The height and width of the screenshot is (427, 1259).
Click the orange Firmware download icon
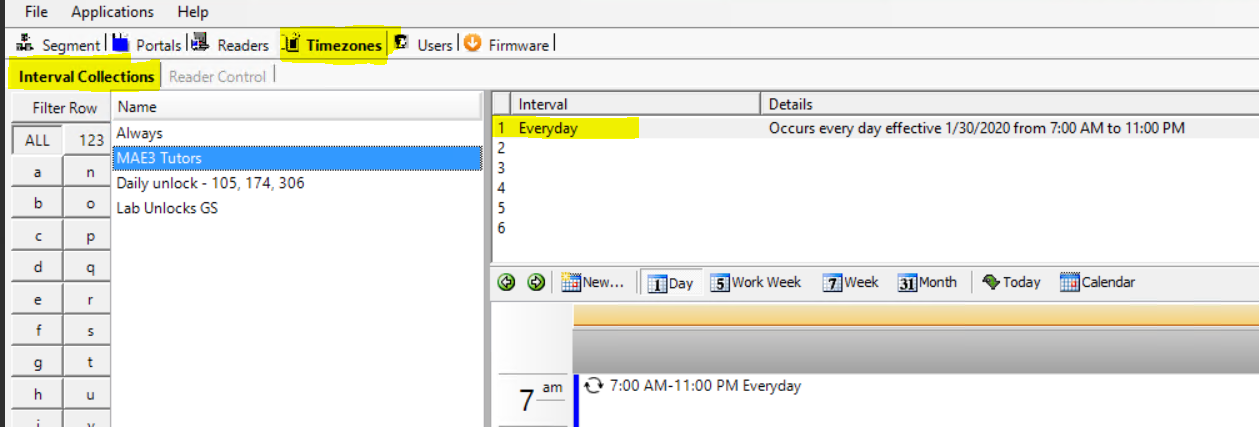coord(473,44)
